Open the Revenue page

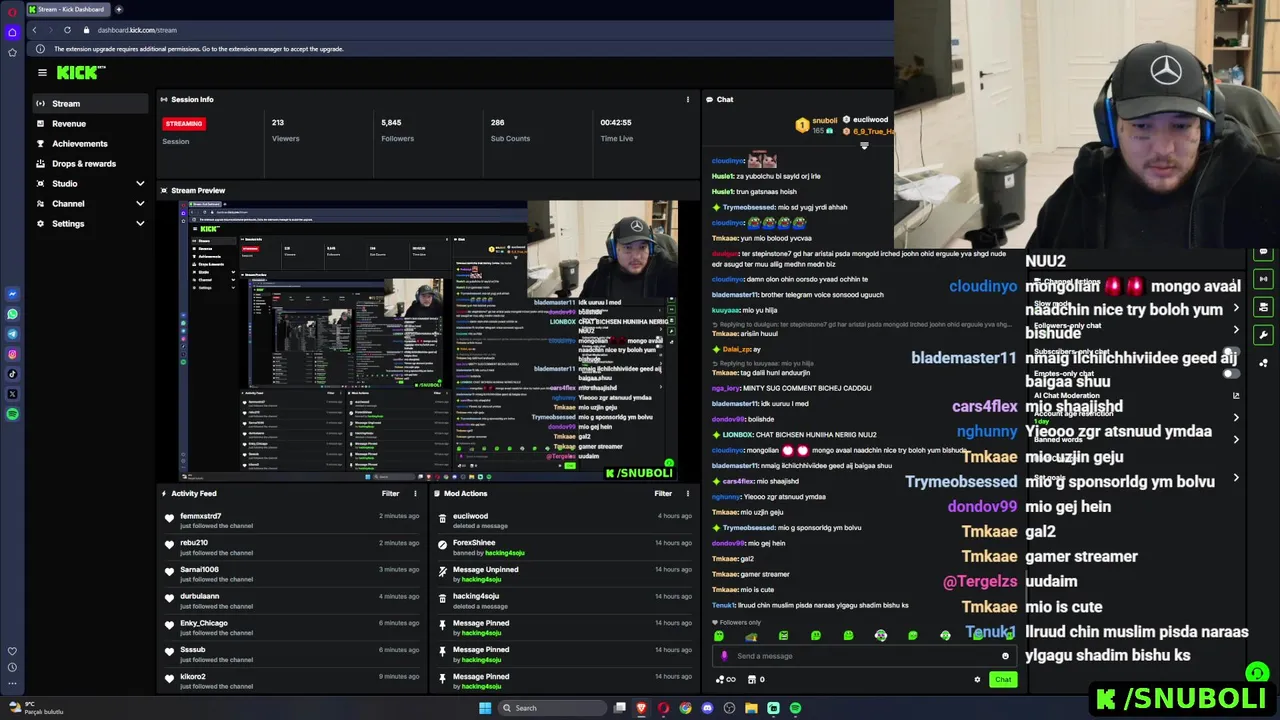coord(90,123)
